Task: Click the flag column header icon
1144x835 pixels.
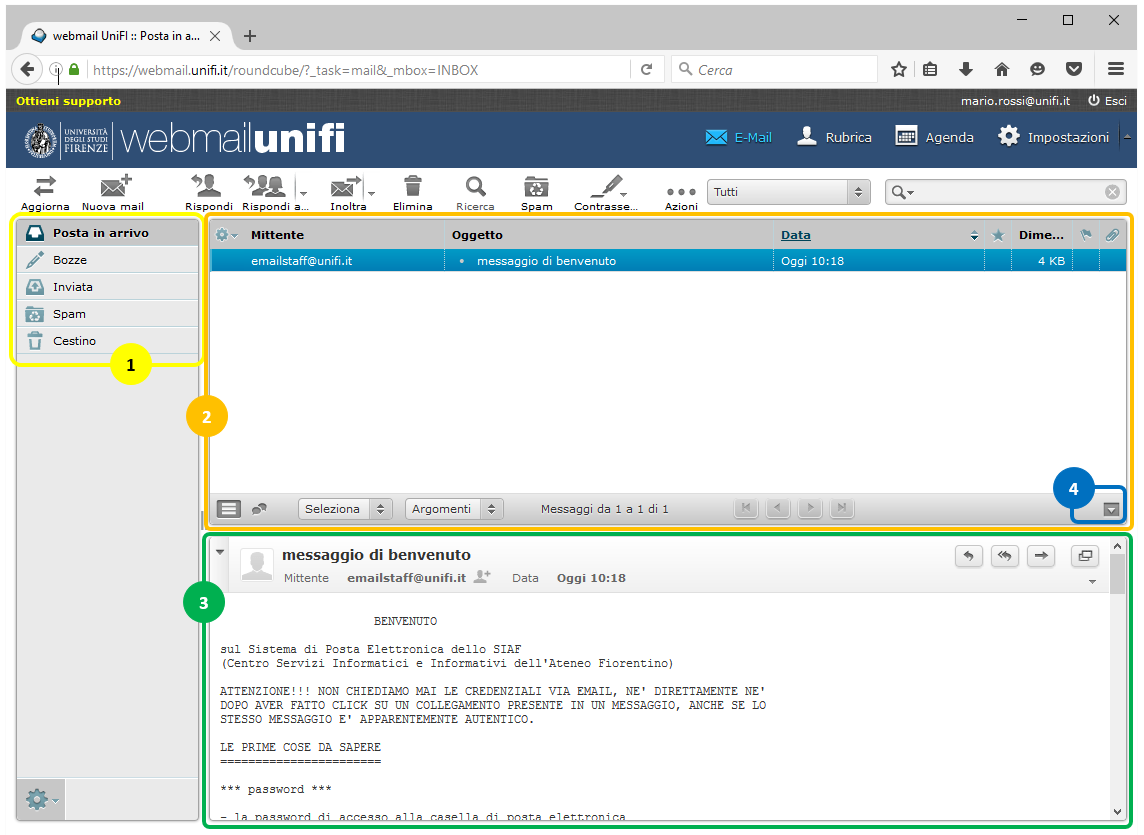Action: coord(1086,235)
